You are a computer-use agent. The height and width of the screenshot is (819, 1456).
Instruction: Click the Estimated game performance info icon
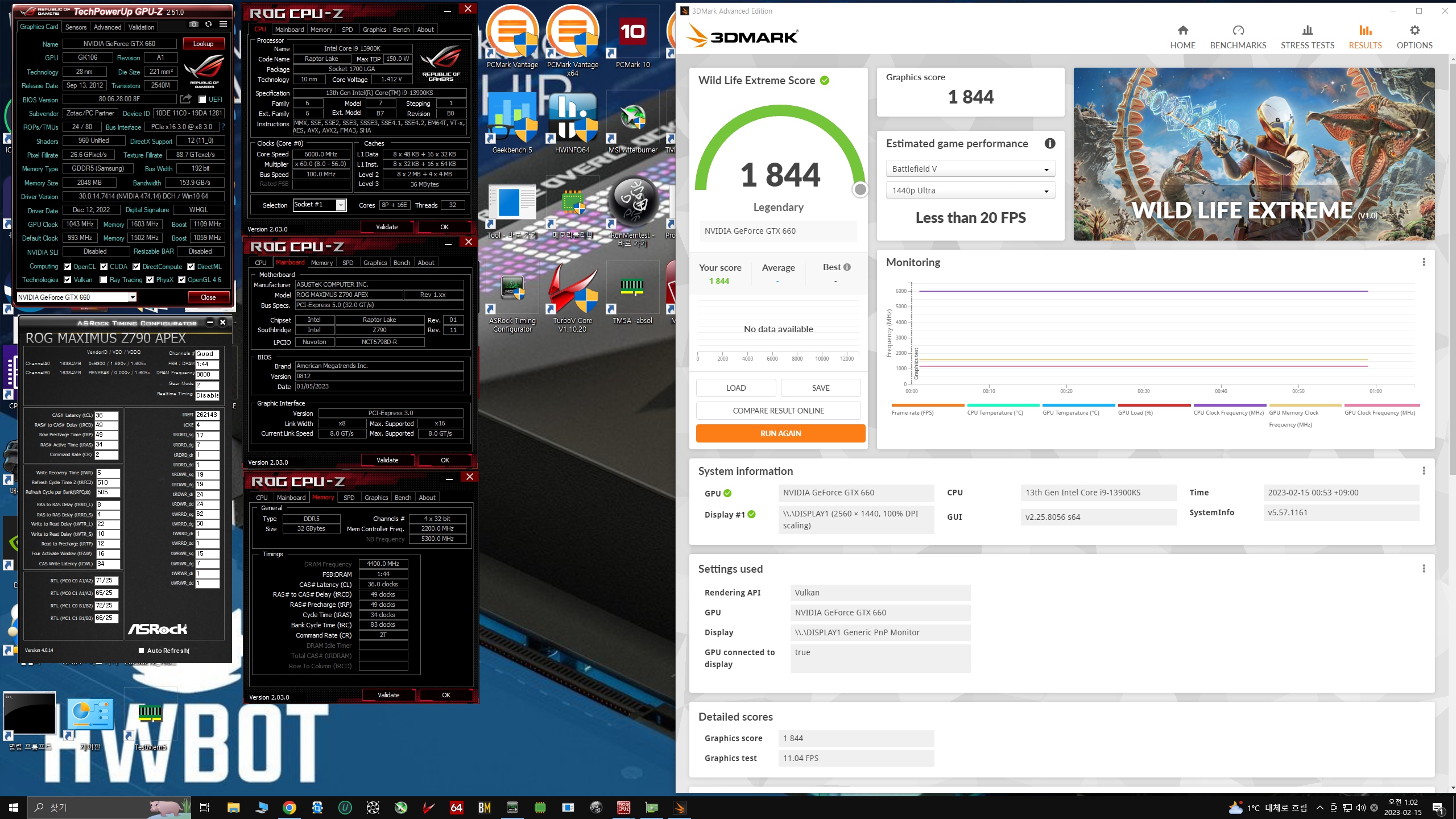coord(1050,144)
